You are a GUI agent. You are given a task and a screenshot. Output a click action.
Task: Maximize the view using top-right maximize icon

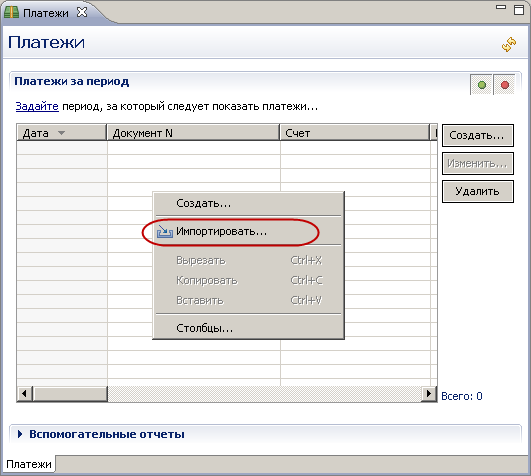519,9
